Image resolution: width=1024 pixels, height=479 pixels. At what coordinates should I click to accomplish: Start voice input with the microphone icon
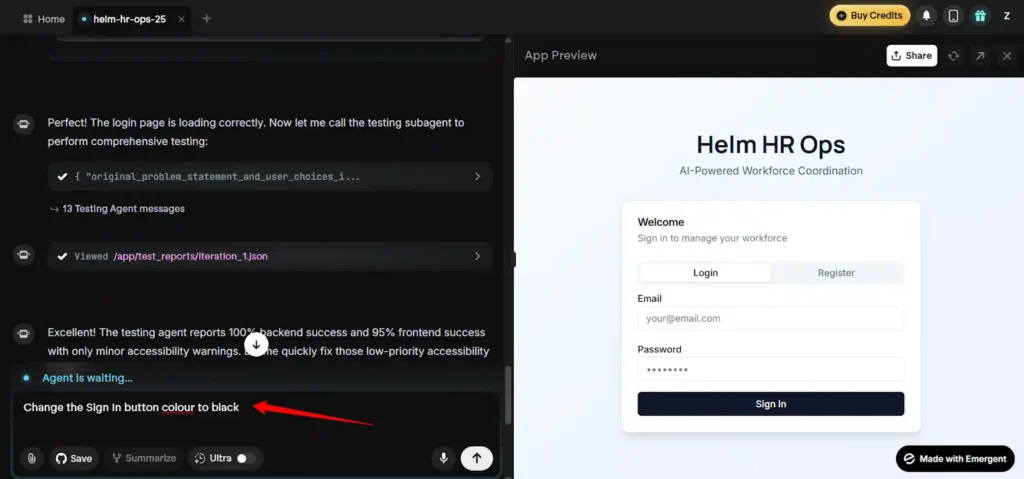[x=443, y=458]
